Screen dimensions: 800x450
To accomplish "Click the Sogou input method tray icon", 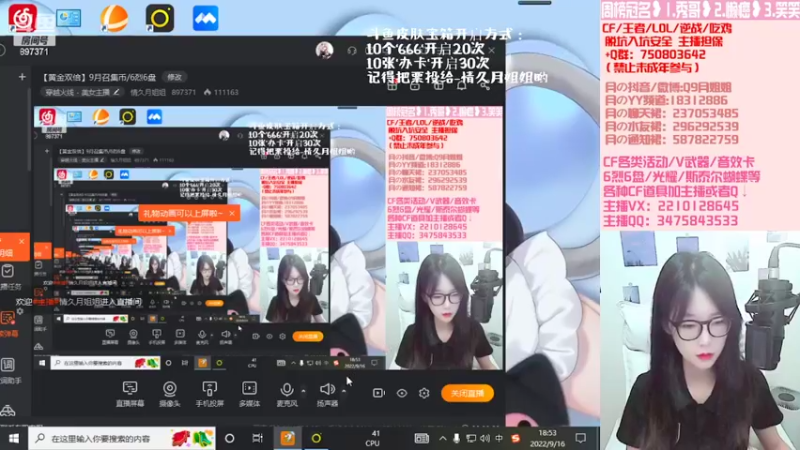I will point(515,438).
